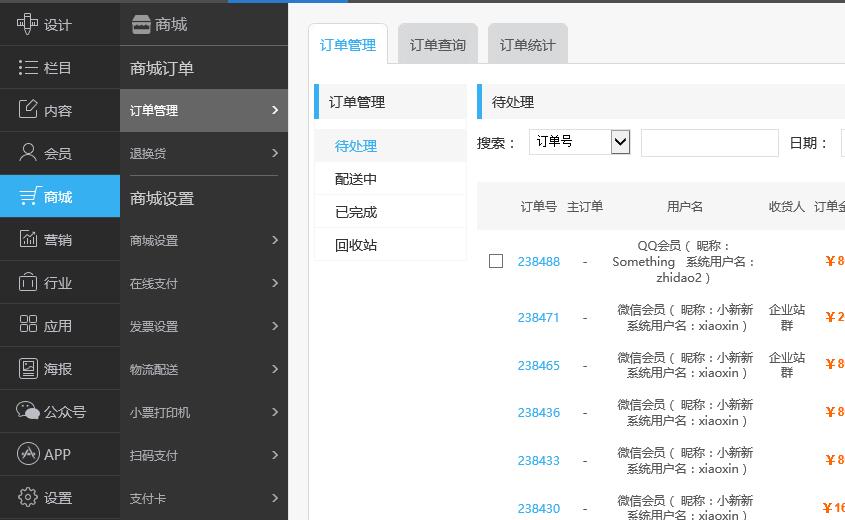Open the 回收站 recycle bin list
Screen dimensions: 845x520
click(356, 245)
